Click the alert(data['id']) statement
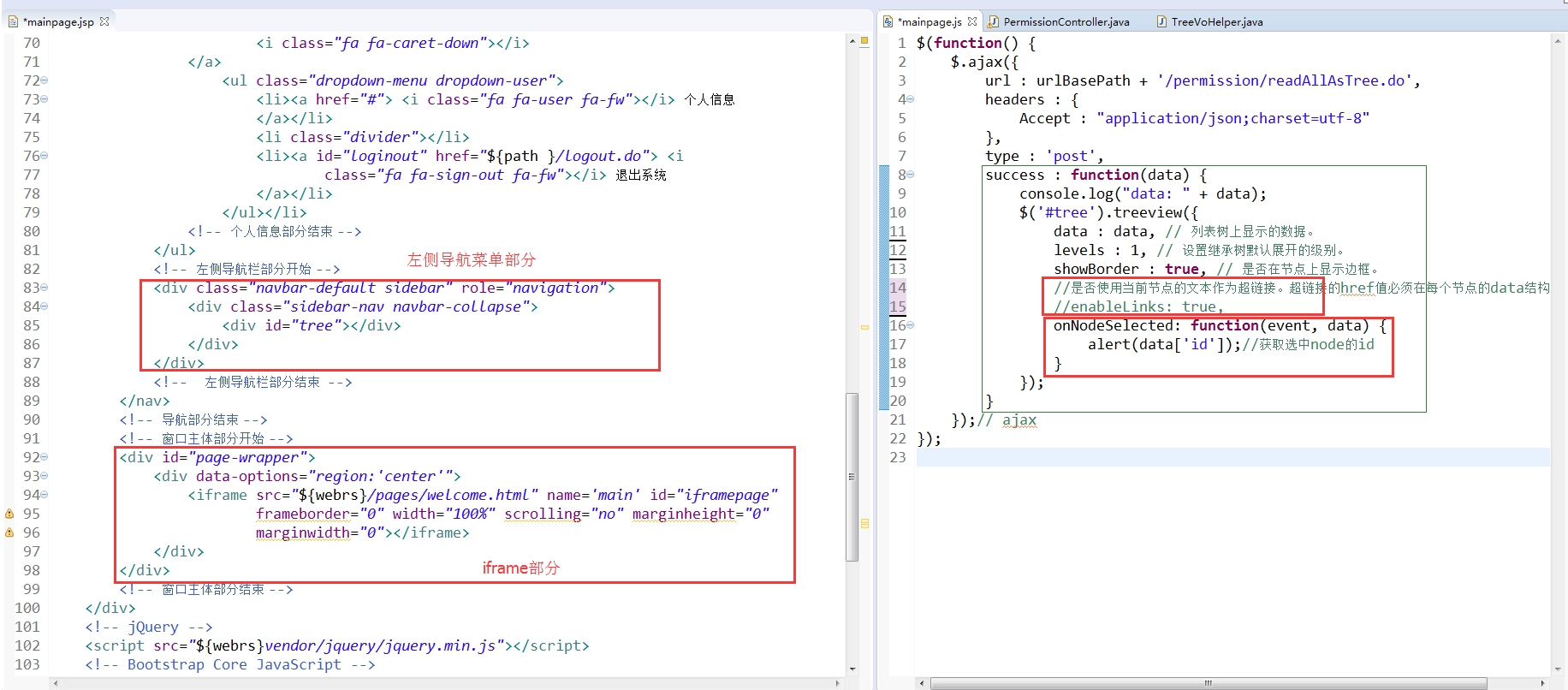 1165,344
